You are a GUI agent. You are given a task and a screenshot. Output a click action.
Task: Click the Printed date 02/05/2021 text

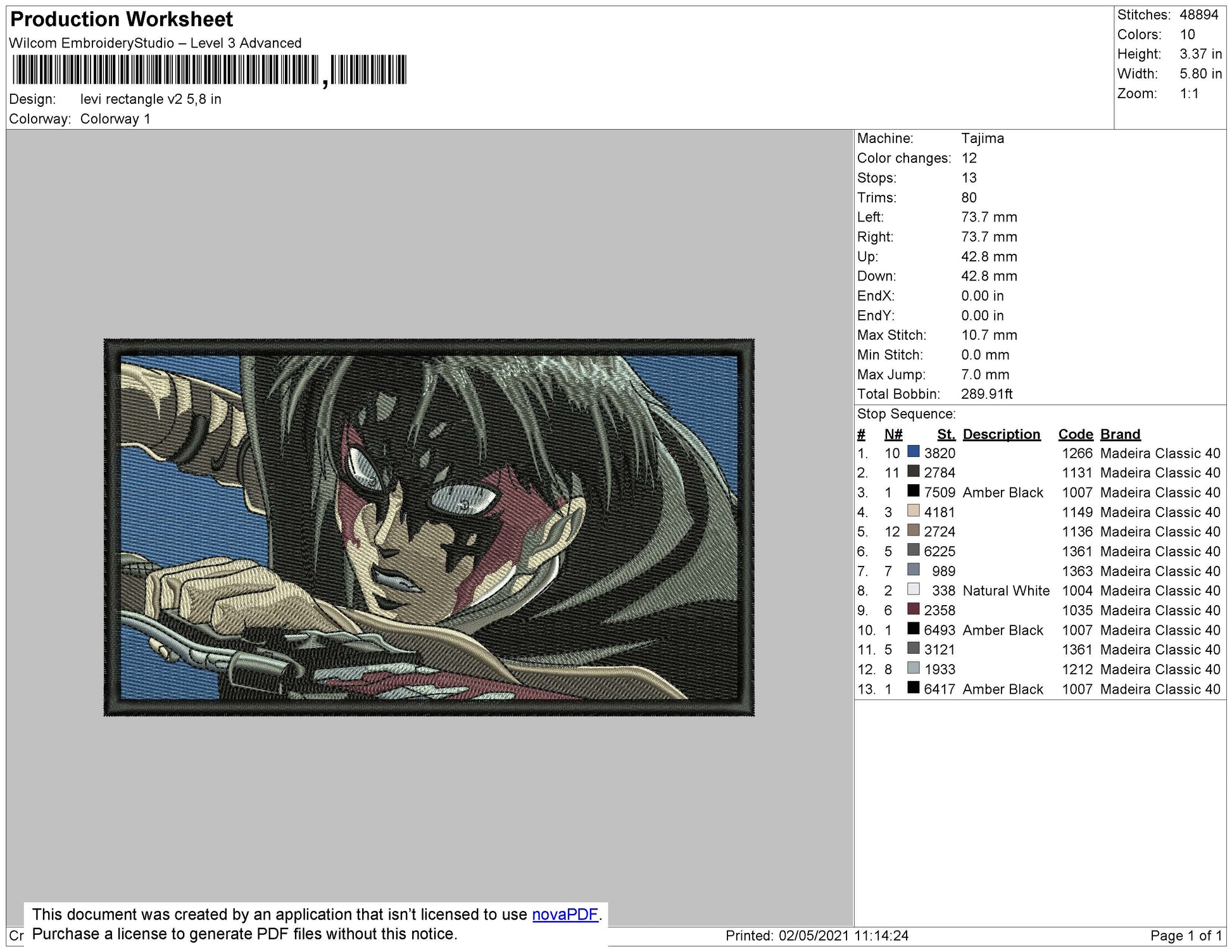pos(816,936)
